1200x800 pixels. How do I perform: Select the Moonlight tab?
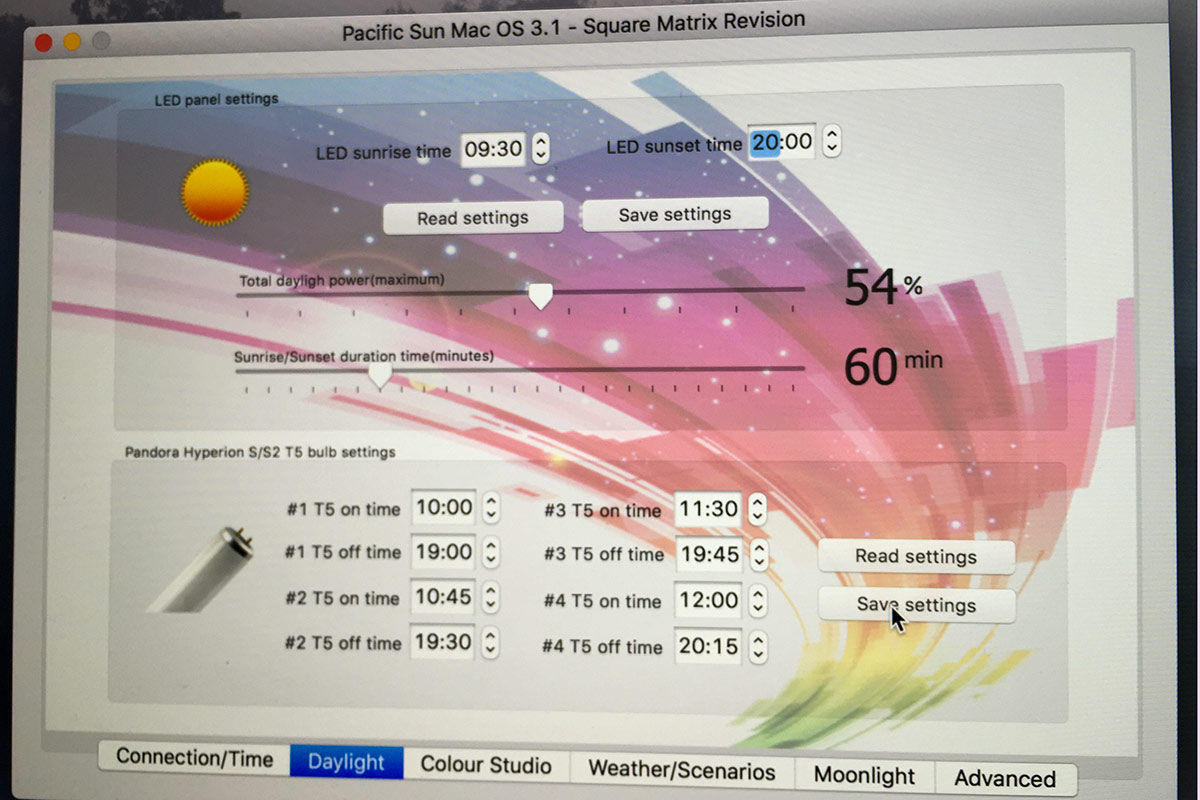point(864,775)
